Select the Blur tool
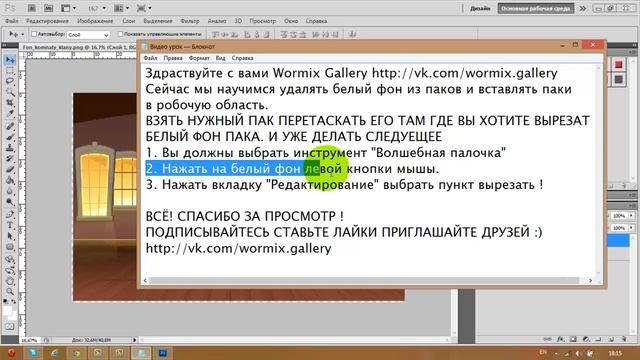The image size is (640, 360). click(10, 191)
